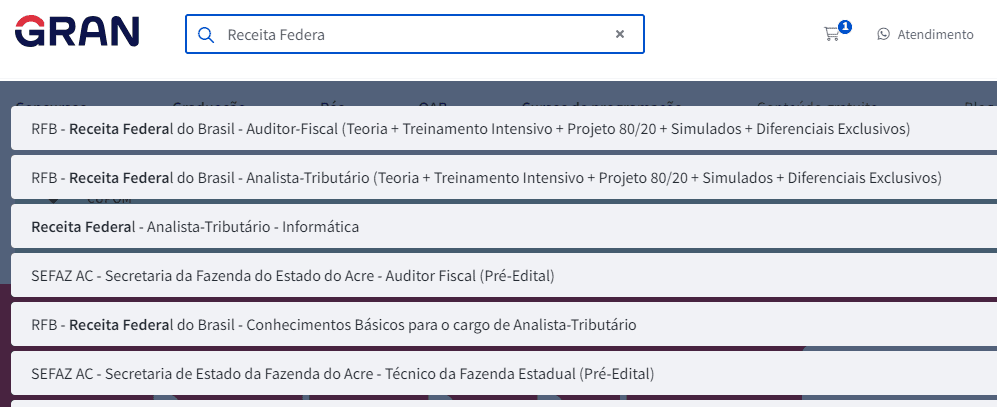Open the Conteúdo gratuito navigation item

point(817,103)
